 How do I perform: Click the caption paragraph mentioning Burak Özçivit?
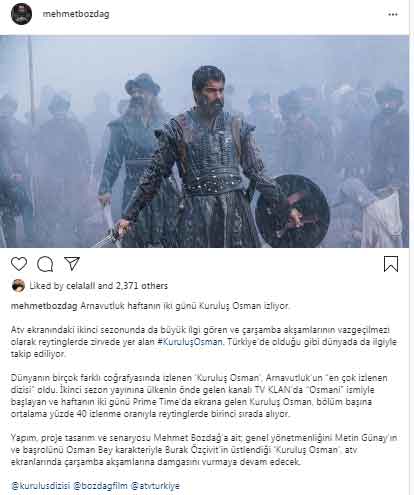204,450
